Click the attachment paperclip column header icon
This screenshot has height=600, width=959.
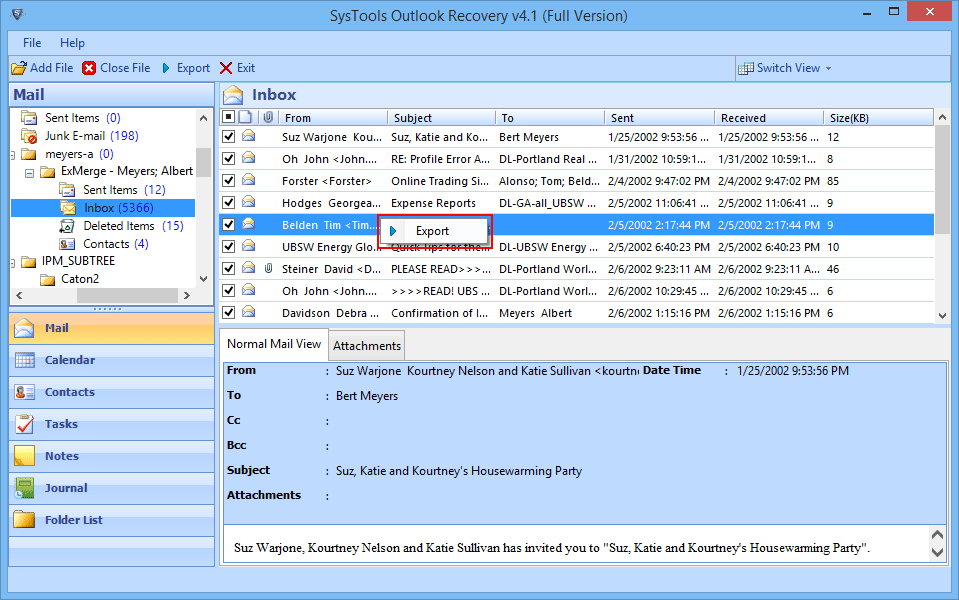(268, 117)
